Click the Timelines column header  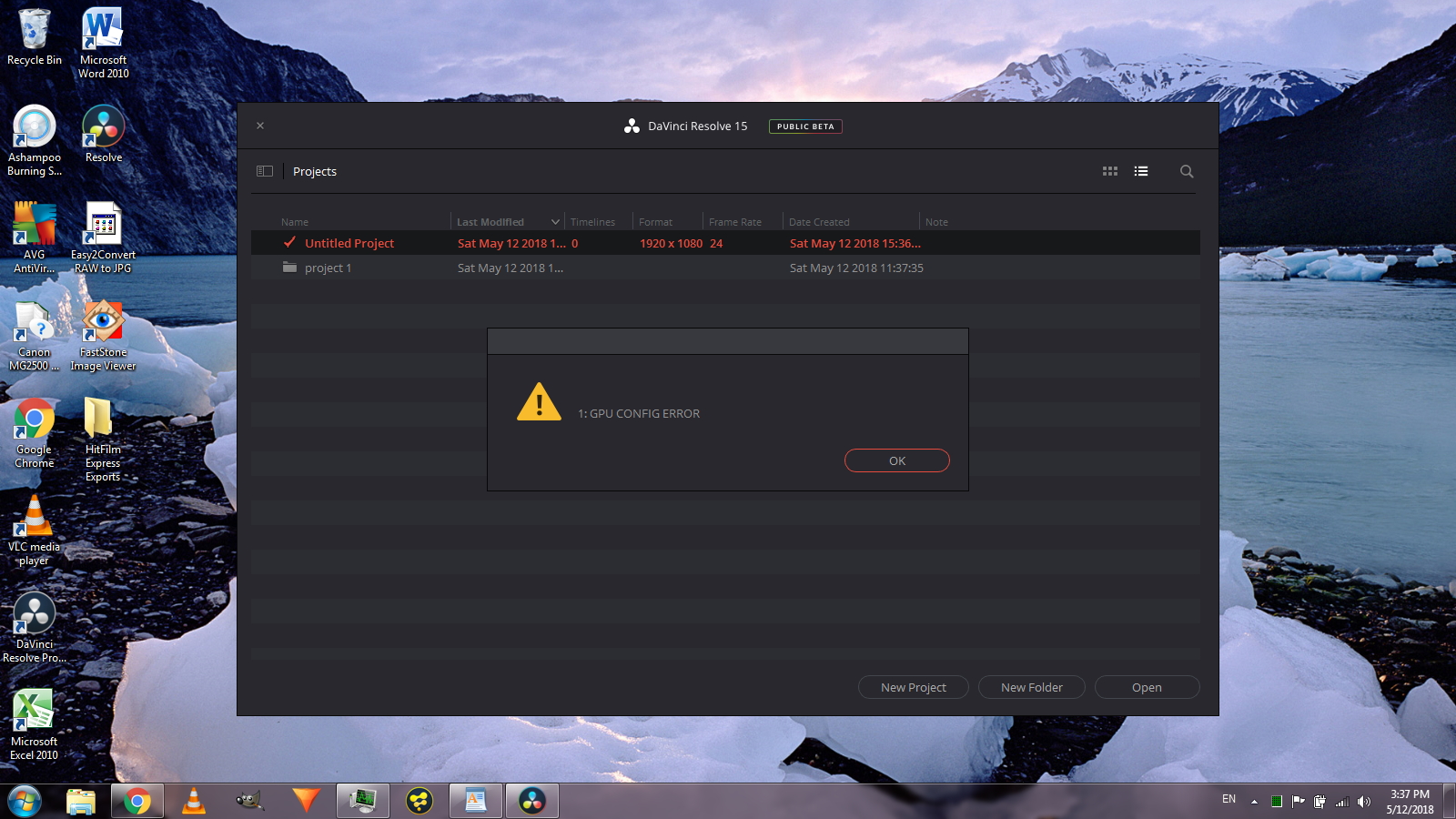592,222
